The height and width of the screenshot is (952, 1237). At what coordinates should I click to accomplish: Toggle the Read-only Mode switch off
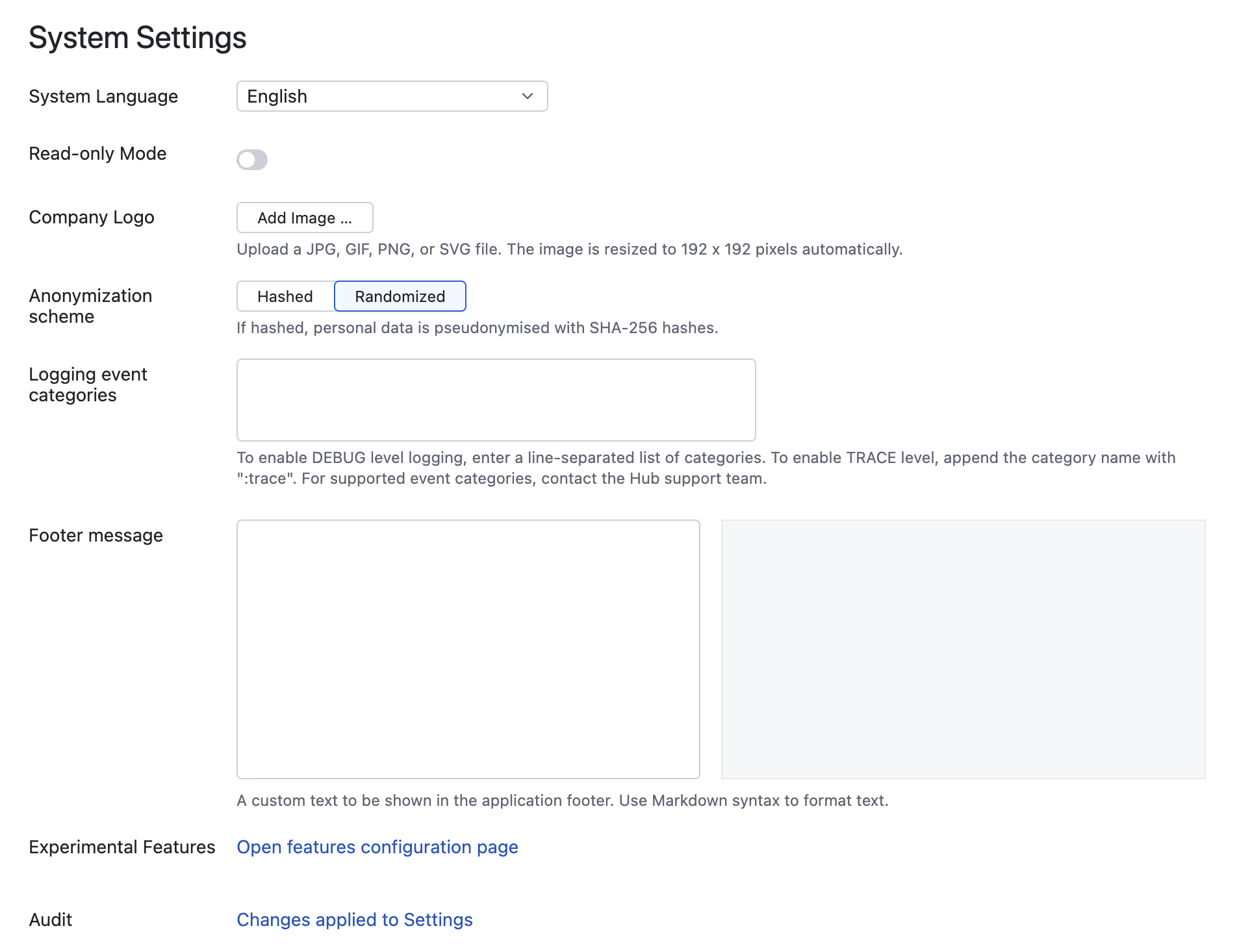253,160
